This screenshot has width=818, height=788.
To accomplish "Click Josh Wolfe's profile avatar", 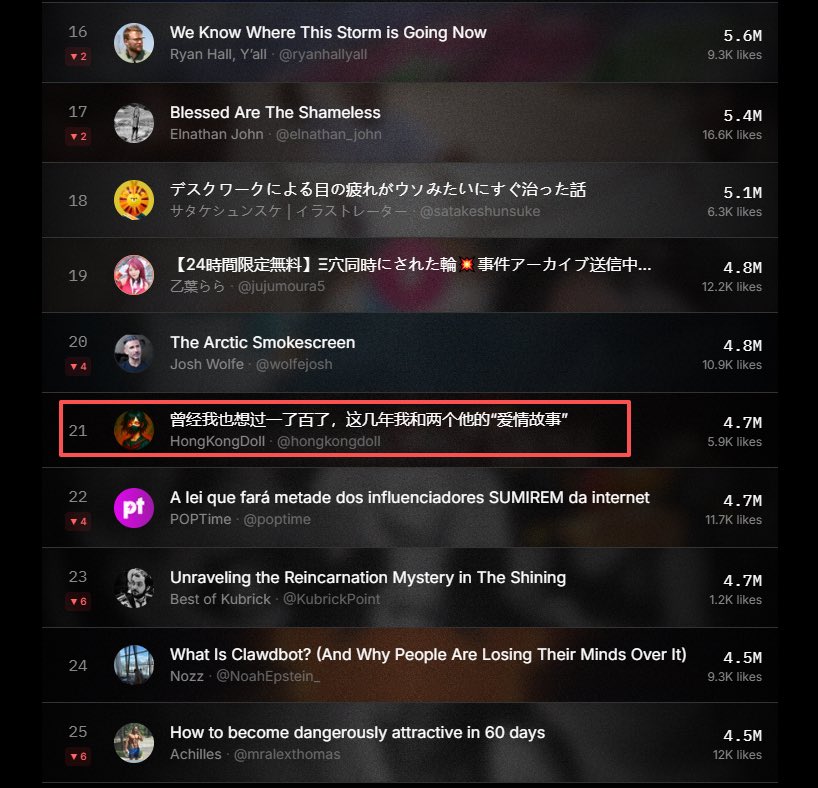I will coord(134,353).
